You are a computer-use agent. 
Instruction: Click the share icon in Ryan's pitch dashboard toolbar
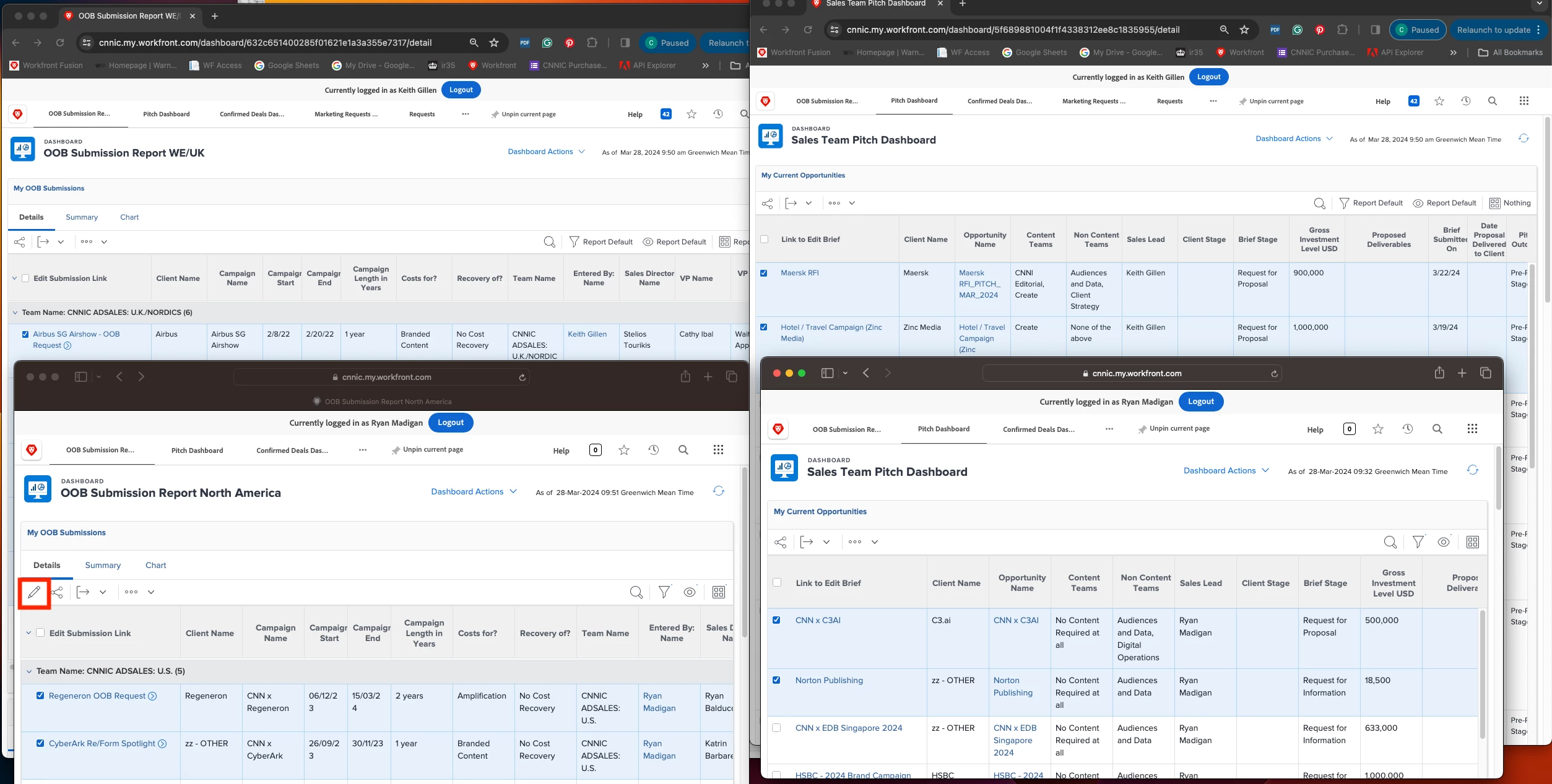tap(781, 542)
